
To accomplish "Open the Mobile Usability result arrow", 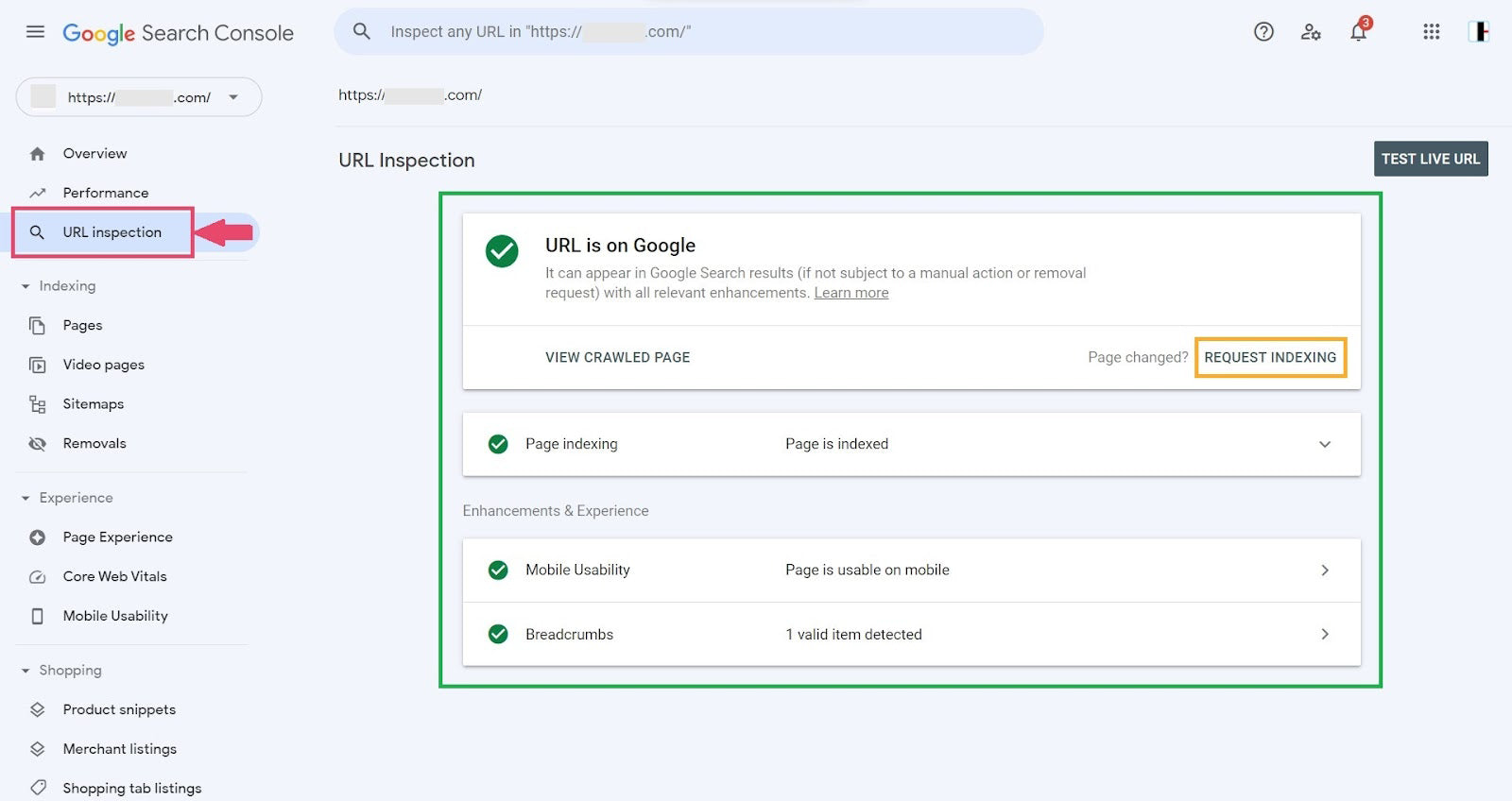I will [x=1325, y=570].
